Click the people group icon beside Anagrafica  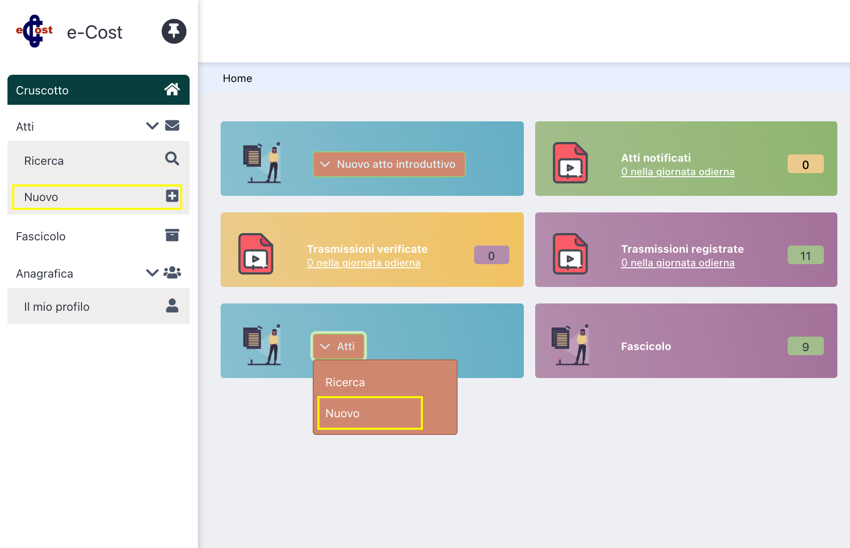[173, 273]
